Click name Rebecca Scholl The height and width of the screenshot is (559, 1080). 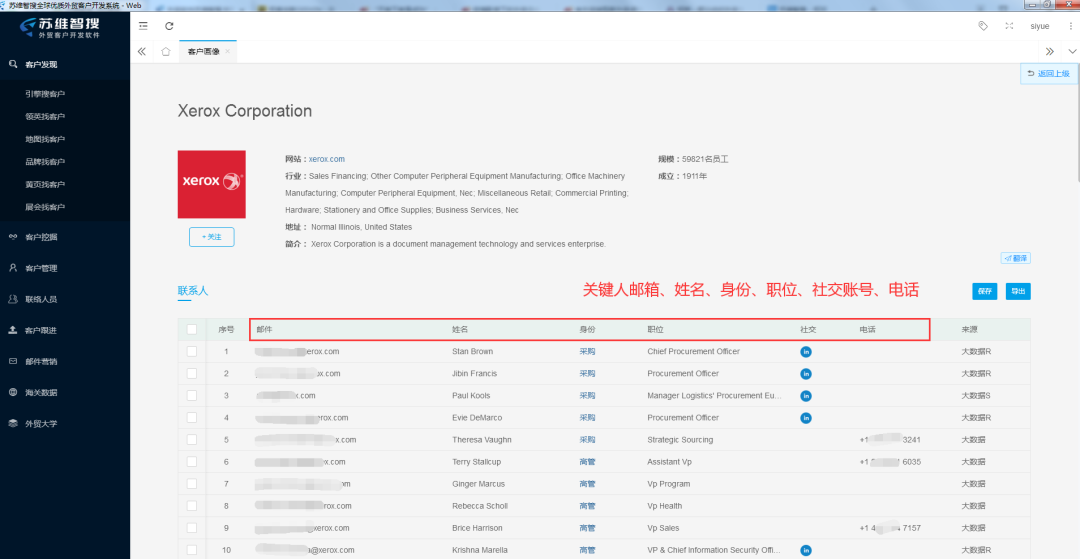pos(479,506)
